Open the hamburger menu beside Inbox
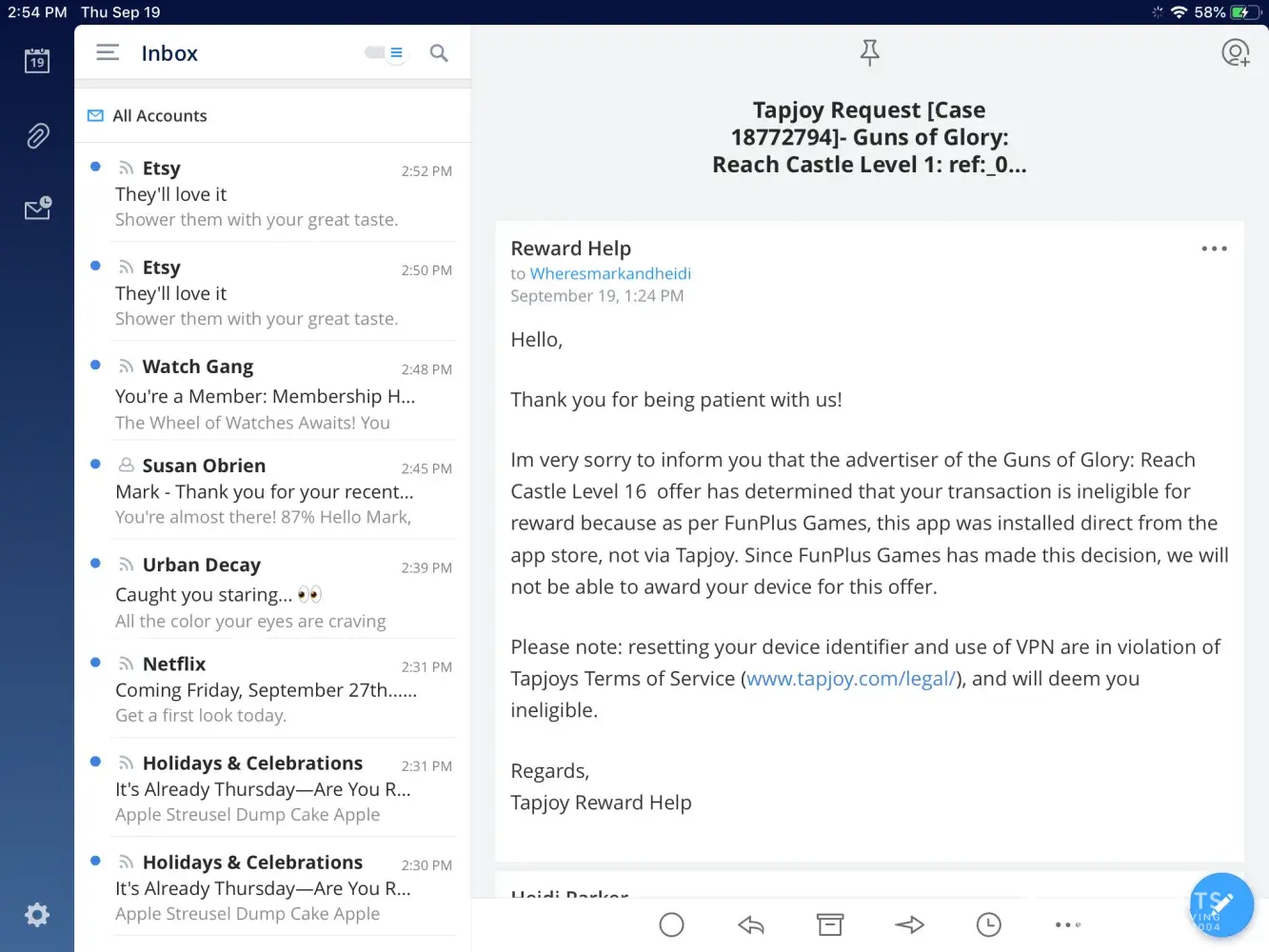This screenshot has height=952, width=1269. tap(108, 52)
